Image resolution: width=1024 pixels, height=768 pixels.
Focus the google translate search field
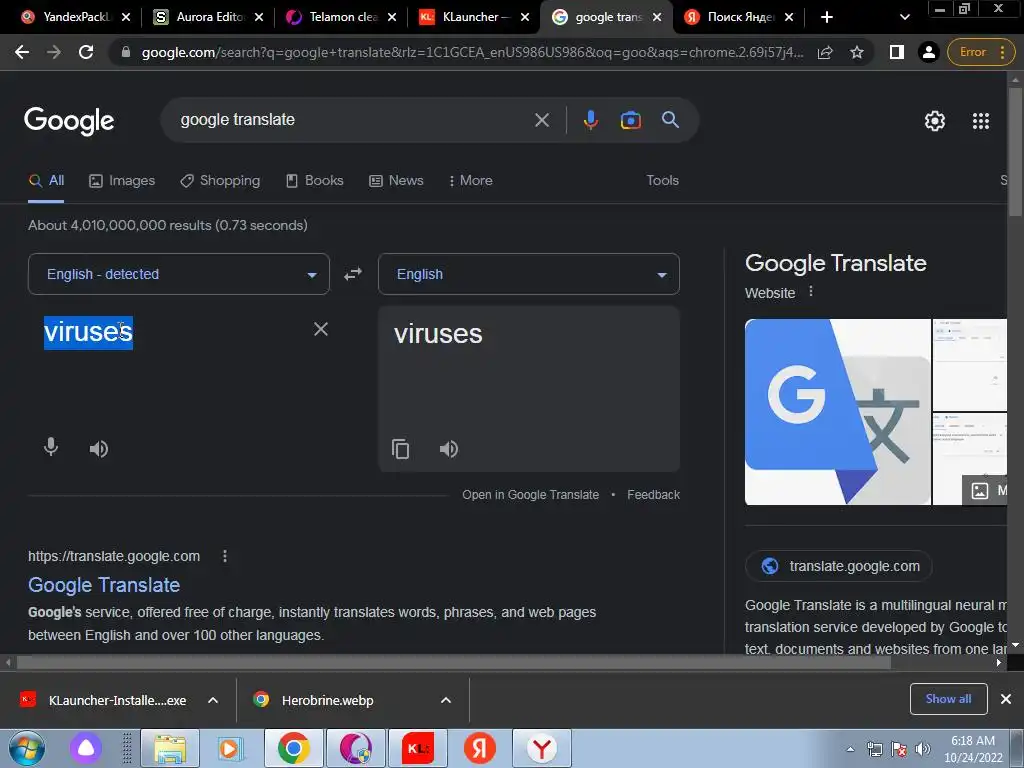(x=353, y=120)
